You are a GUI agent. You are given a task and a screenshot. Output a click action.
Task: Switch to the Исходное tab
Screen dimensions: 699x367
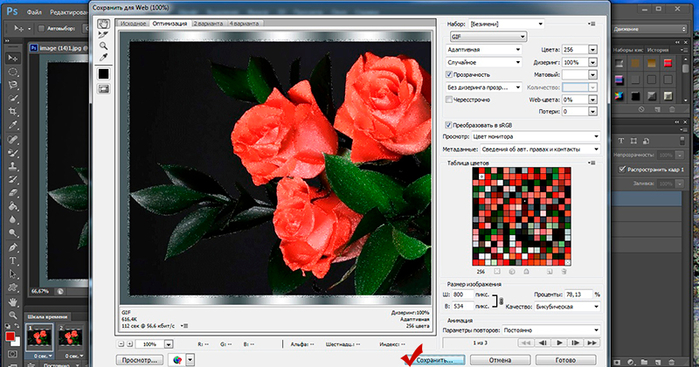tap(133, 24)
